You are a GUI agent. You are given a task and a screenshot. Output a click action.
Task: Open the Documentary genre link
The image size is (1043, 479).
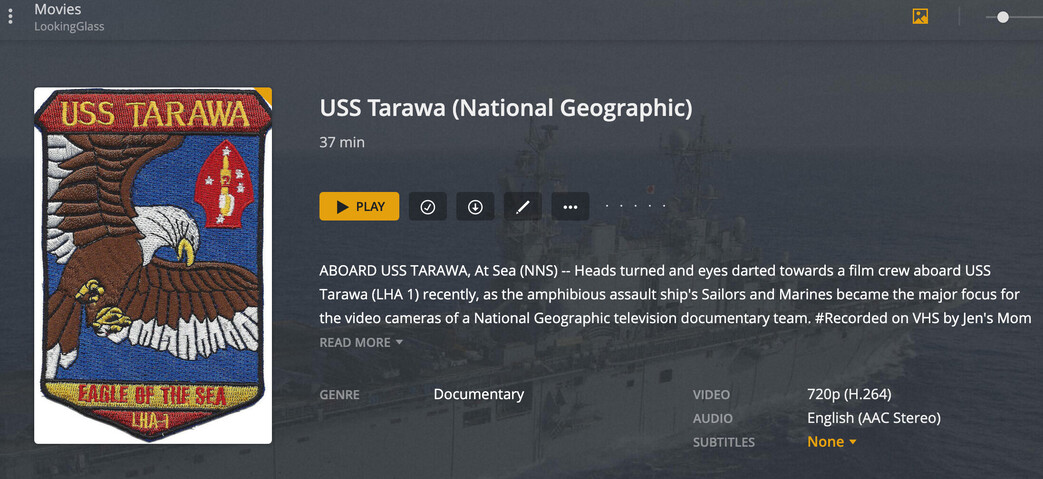pyautogui.click(x=479, y=394)
